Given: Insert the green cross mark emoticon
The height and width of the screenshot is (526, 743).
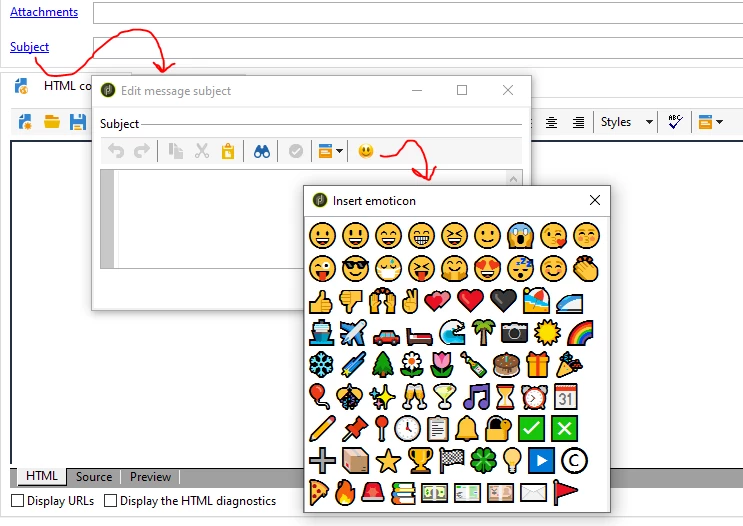Looking at the screenshot, I should [x=564, y=428].
